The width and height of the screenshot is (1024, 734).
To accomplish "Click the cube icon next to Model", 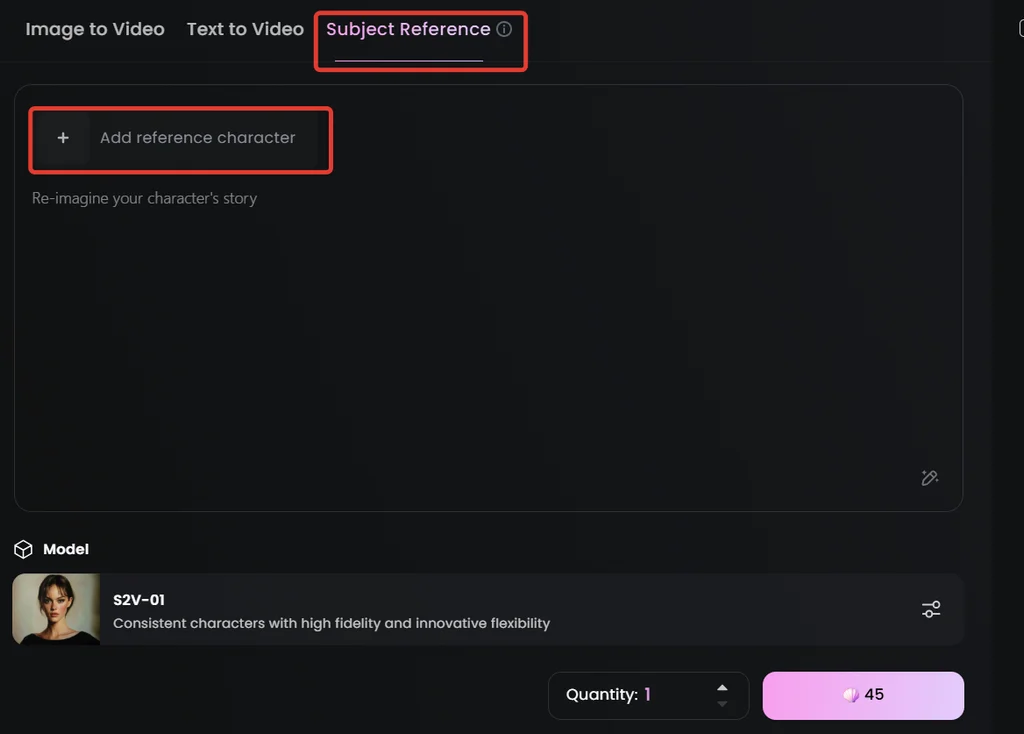I will coord(23,549).
